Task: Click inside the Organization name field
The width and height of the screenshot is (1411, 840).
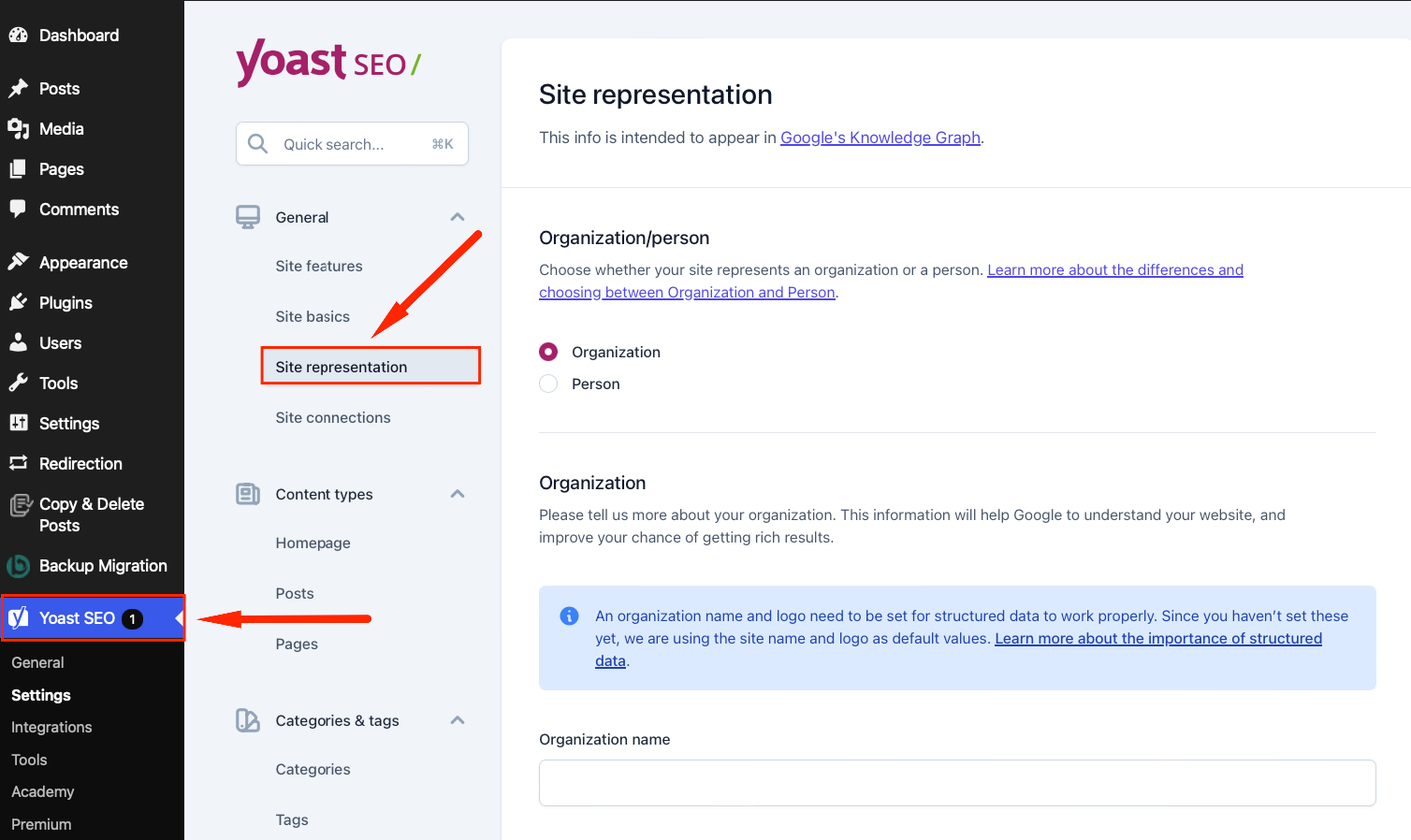Action: click(x=956, y=783)
